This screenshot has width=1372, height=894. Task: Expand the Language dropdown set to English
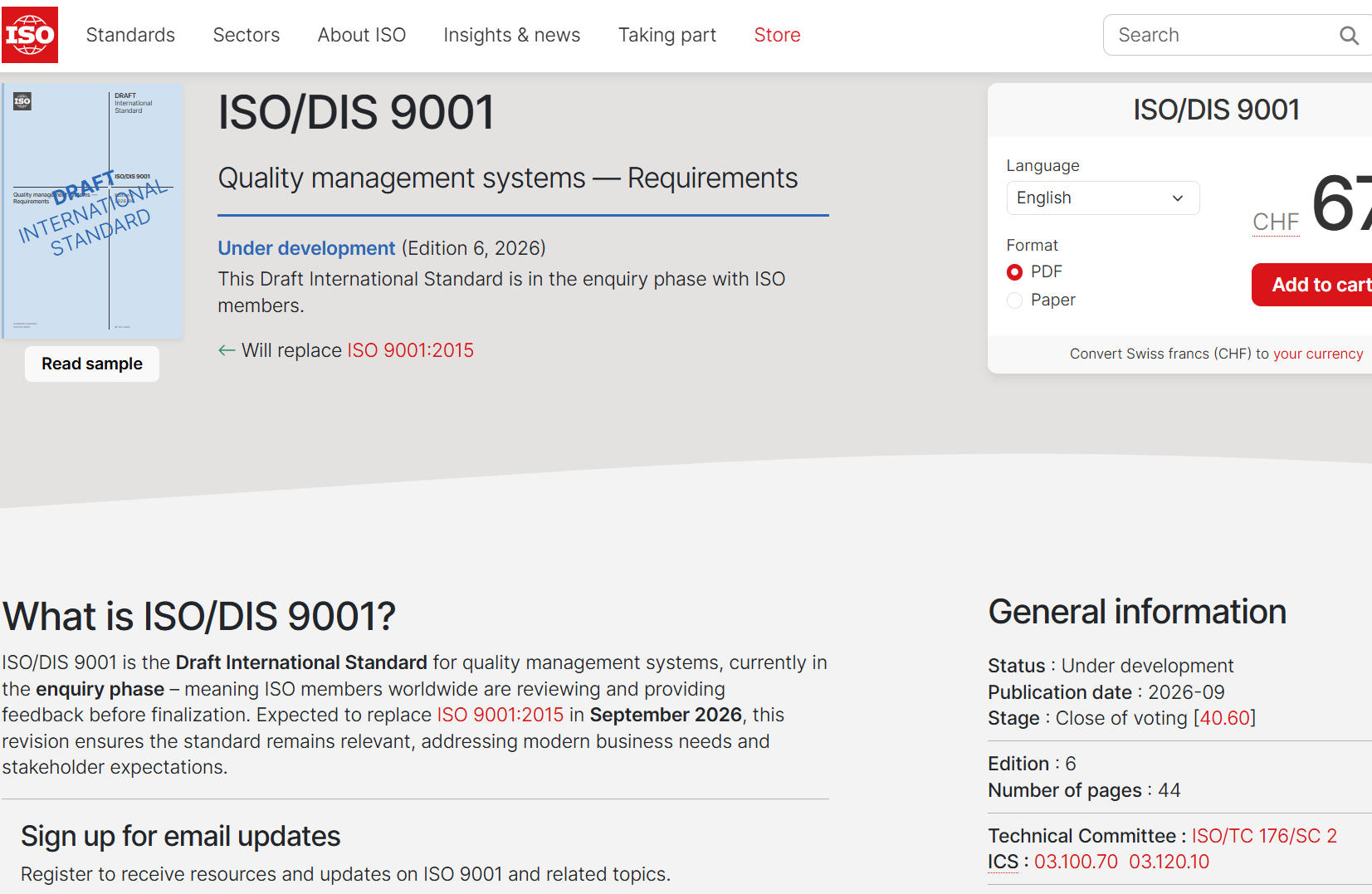pos(1102,198)
